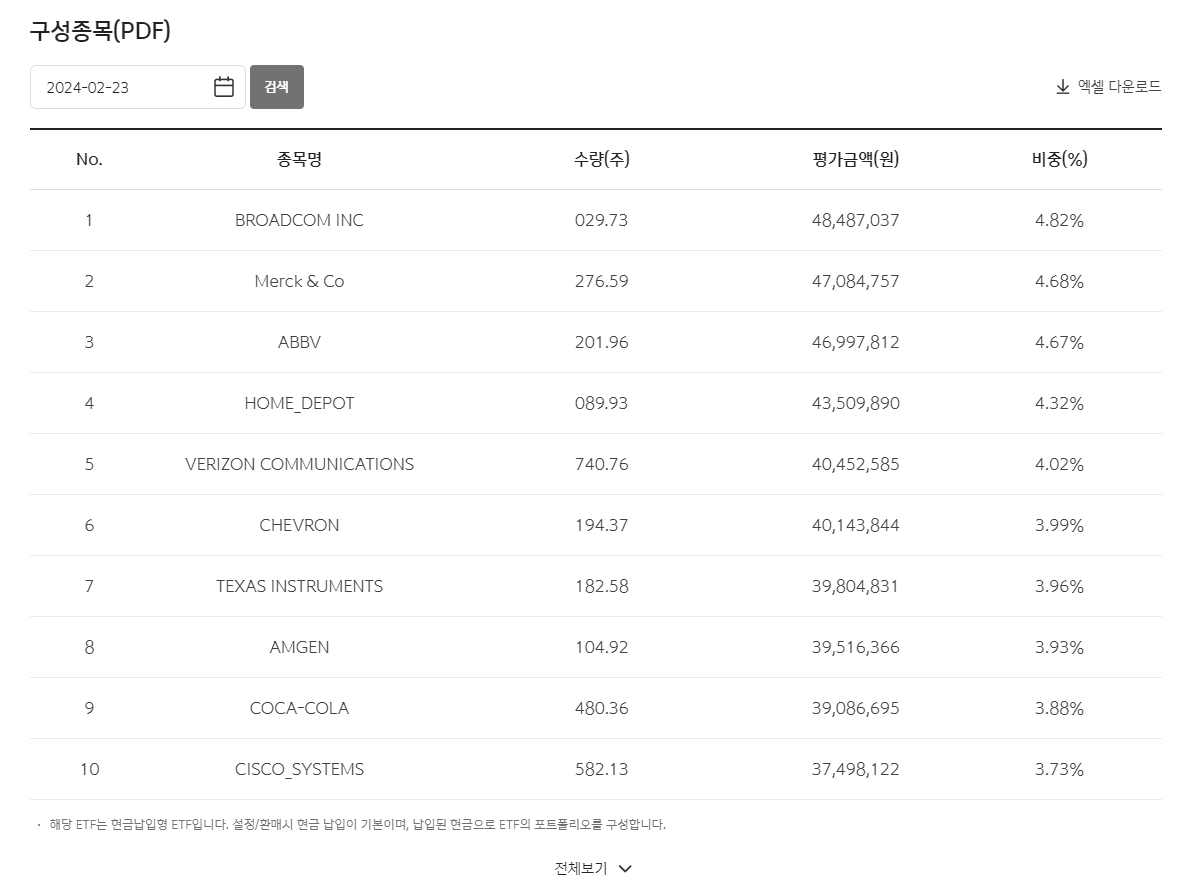Click the 3.99% weight value
1201x886 pixels.
point(1060,525)
